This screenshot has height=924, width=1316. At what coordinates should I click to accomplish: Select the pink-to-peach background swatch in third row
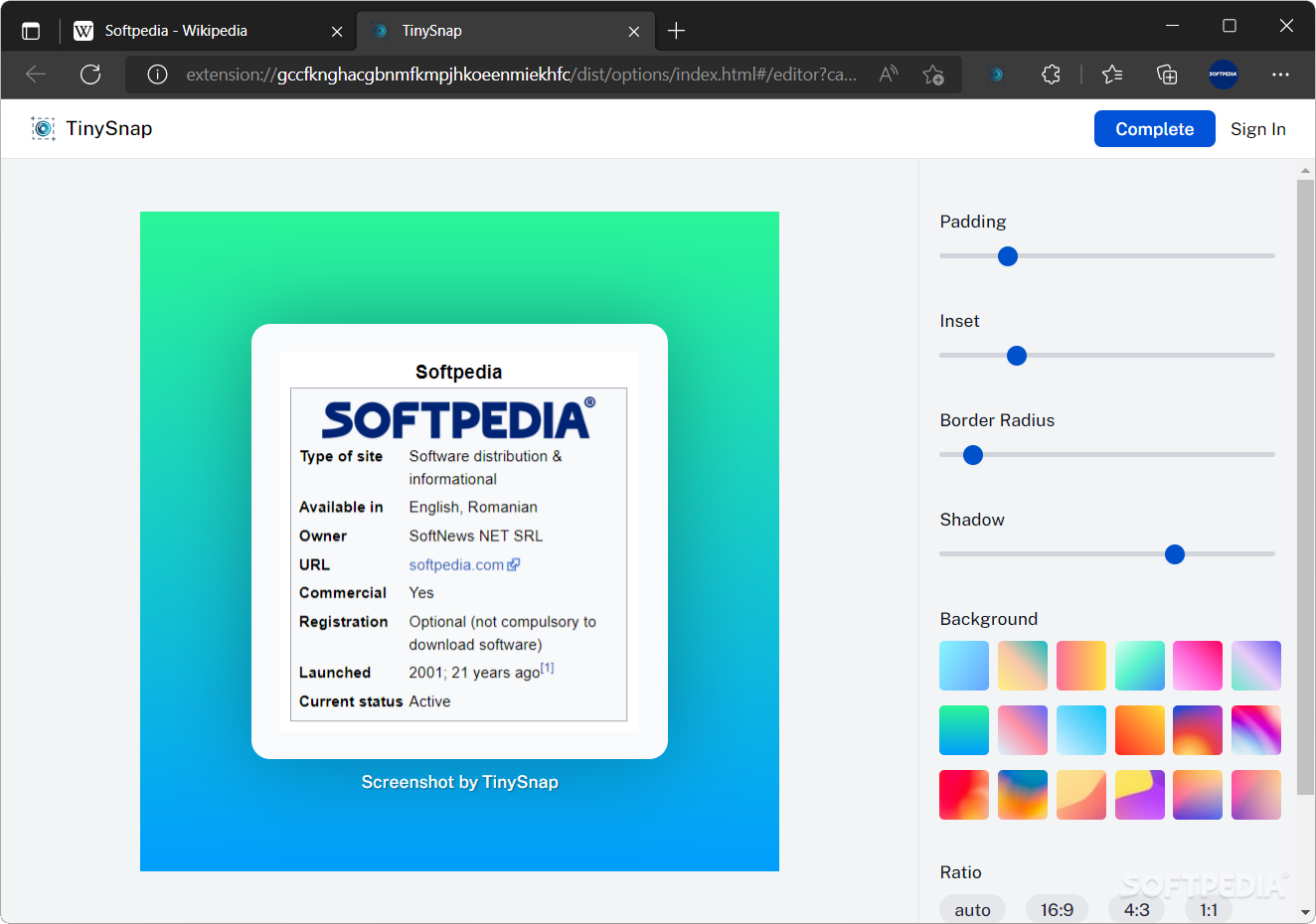point(1256,795)
